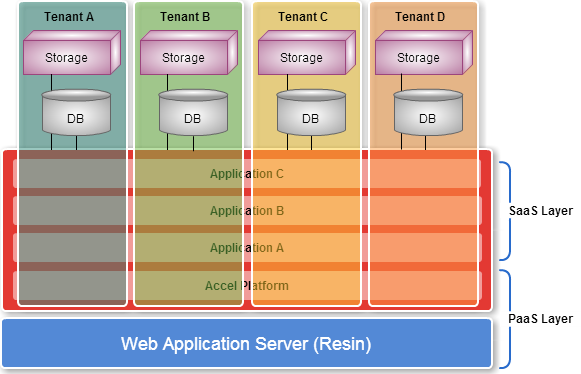The image size is (581, 374).
Task: Click the Tenant C heading
Action: (x=303, y=17)
